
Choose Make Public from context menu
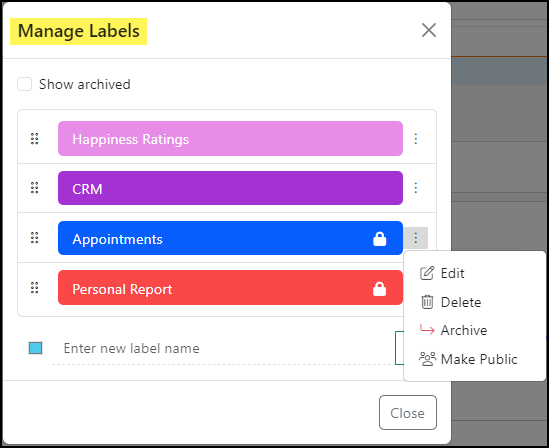point(474,359)
